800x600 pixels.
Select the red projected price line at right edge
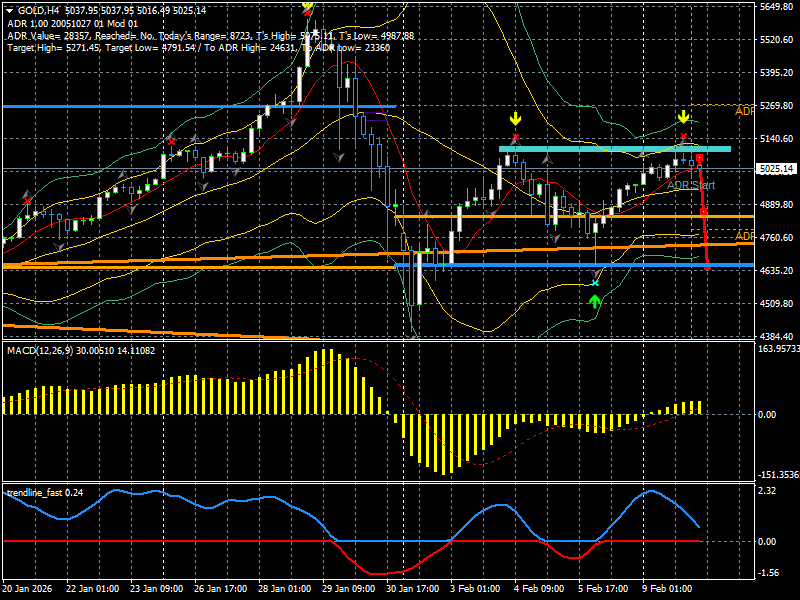pos(704,212)
